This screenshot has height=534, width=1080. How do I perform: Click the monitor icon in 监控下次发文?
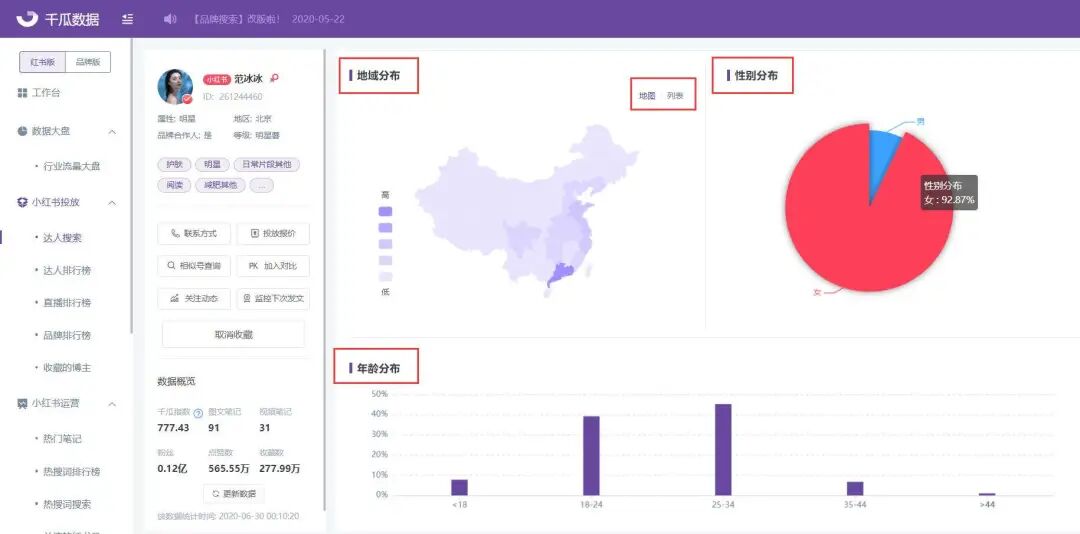pos(247,298)
